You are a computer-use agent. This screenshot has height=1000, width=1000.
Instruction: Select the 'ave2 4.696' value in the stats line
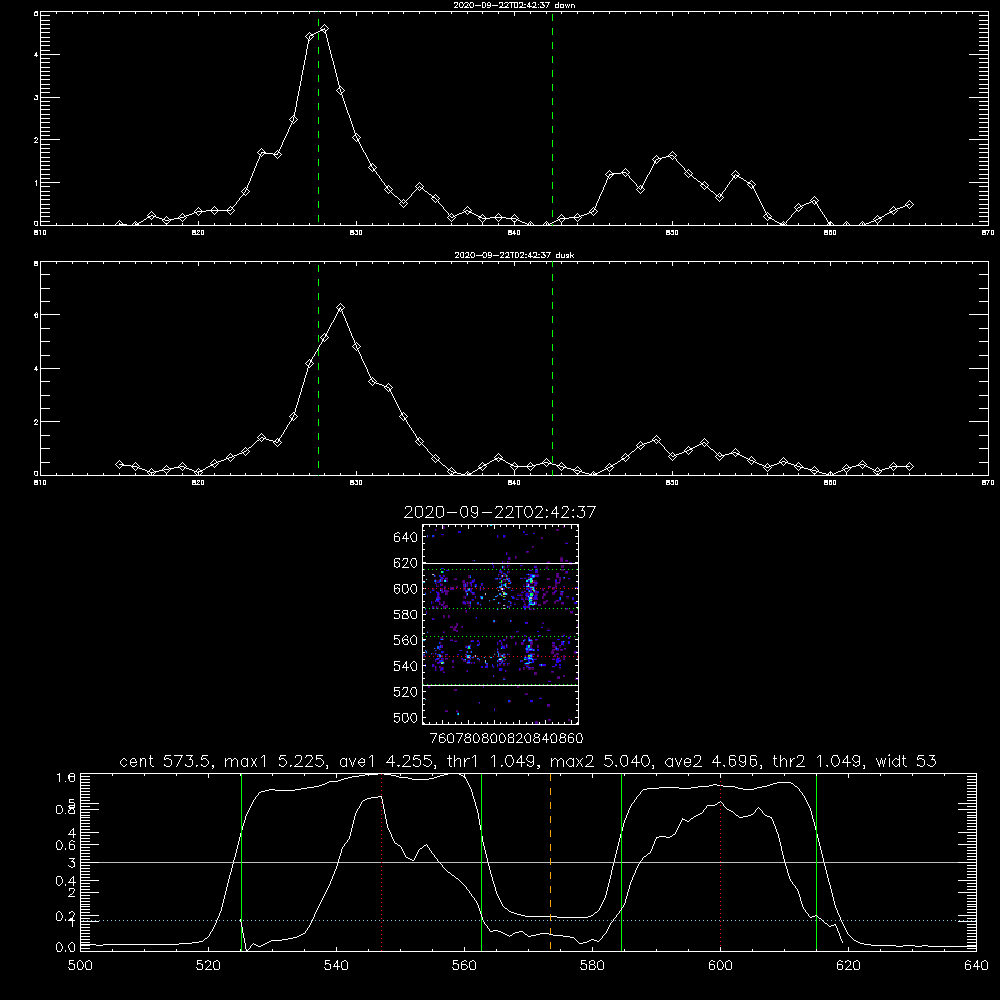click(712, 761)
